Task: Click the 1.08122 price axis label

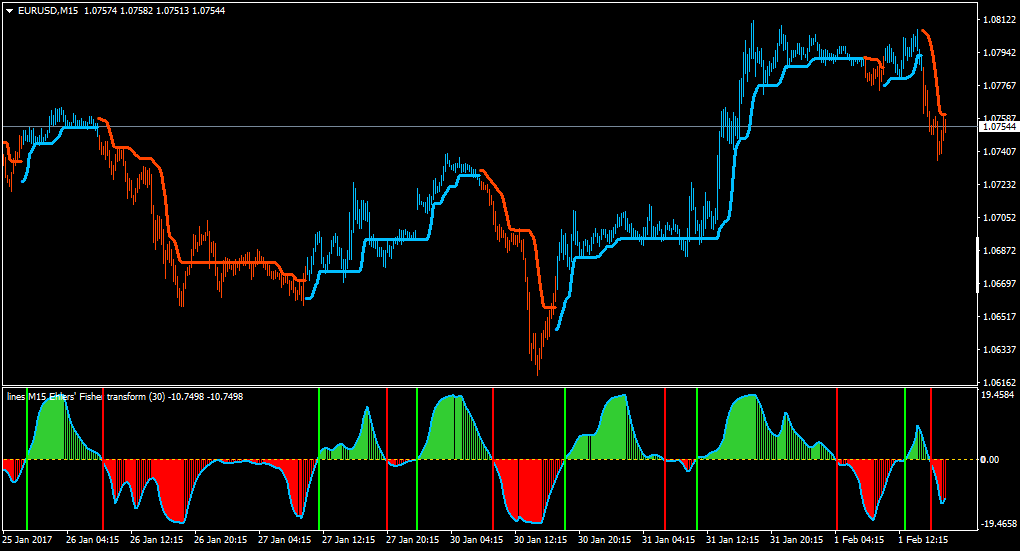Action: [x=999, y=20]
